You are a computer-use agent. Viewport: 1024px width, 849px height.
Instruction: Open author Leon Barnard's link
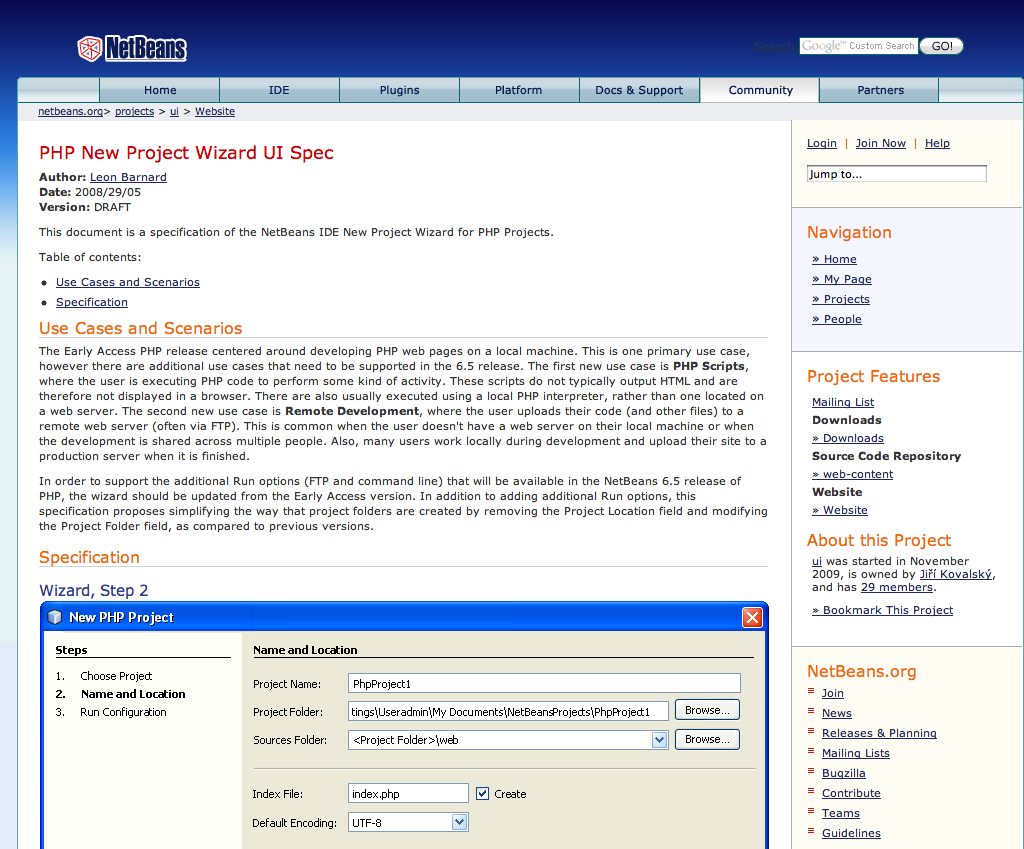click(x=128, y=177)
